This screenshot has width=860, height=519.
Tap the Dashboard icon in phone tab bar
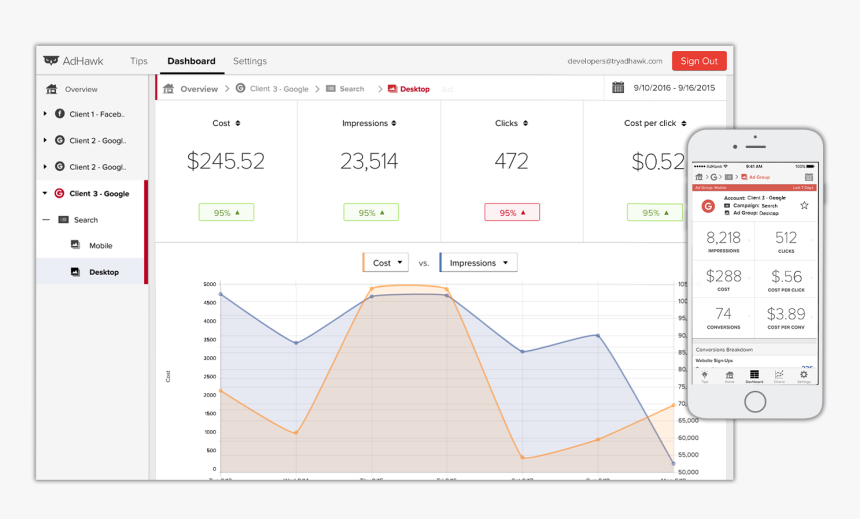[755, 375]
